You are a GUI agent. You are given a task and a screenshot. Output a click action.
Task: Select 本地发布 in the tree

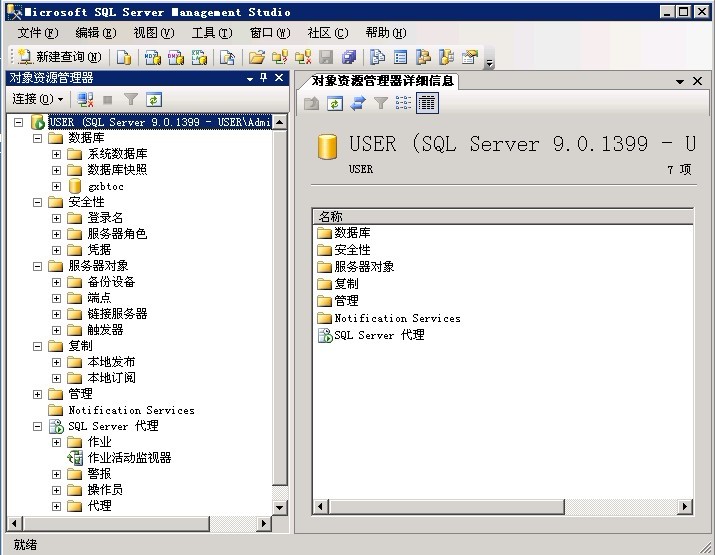tap(111, 362)
